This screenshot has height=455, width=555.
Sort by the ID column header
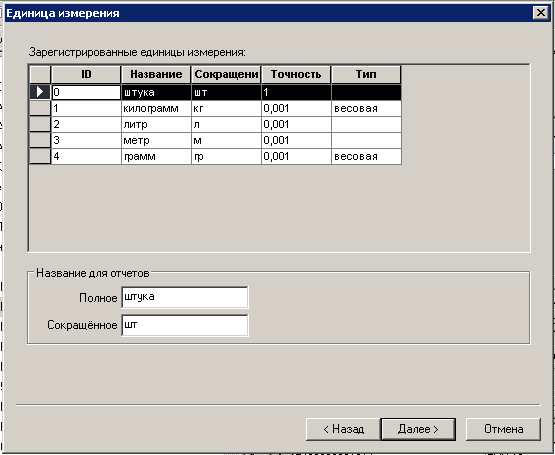(86, 74)
